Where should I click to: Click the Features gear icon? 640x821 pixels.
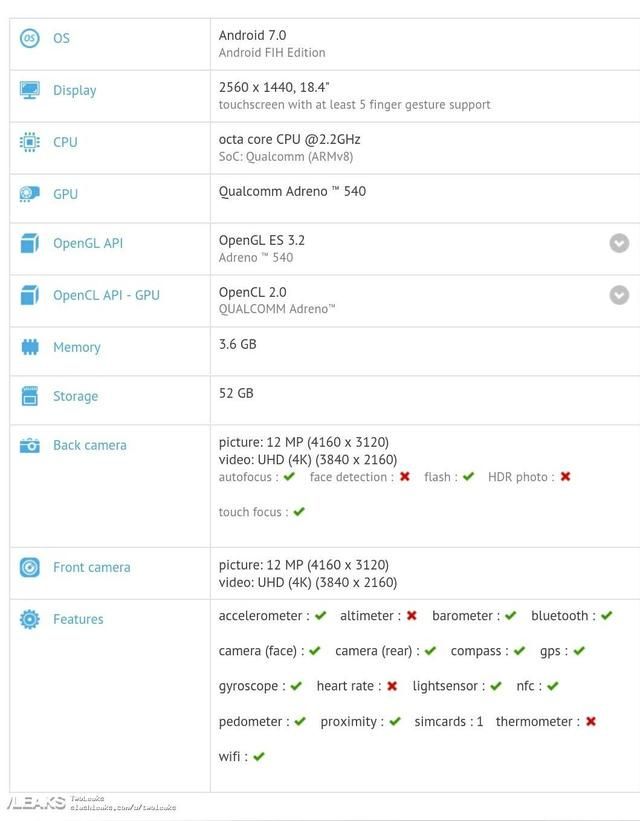tap(30, 619)
